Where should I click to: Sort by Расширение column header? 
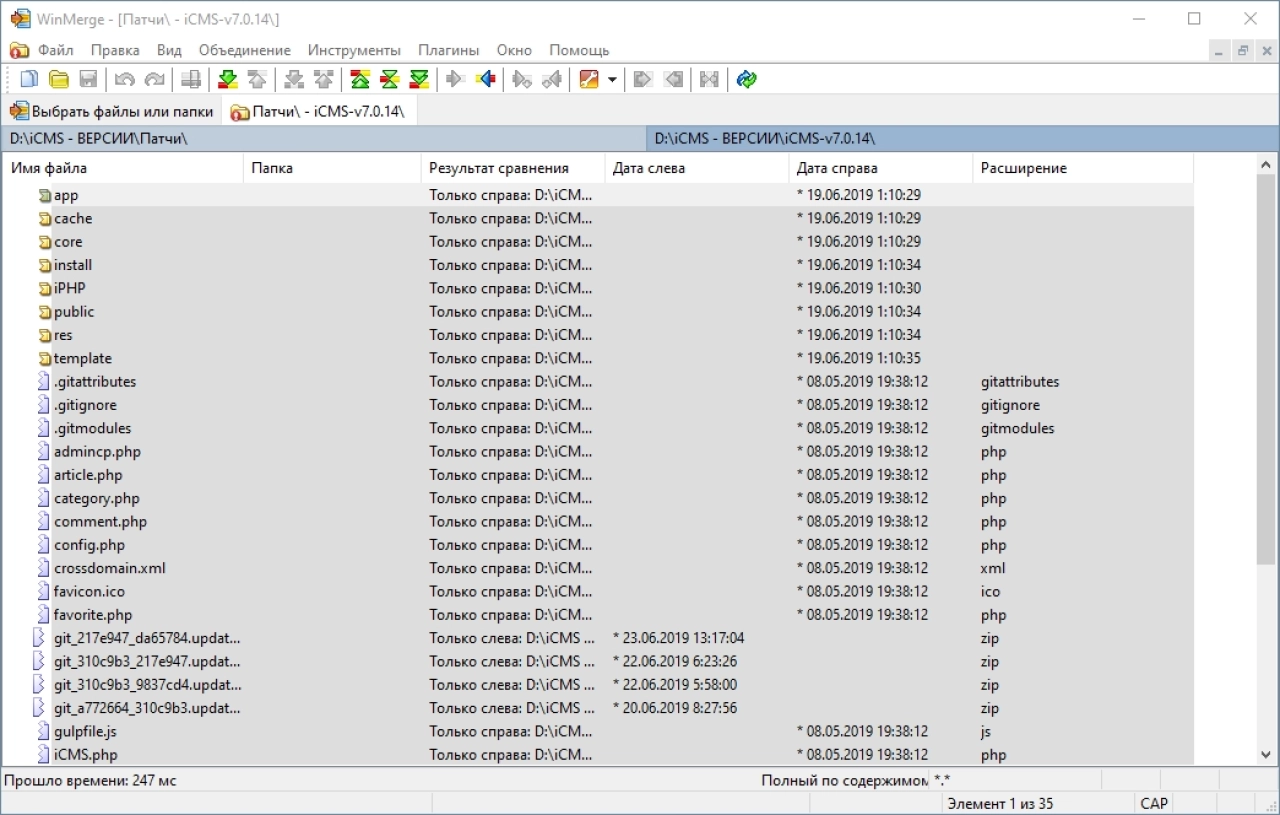point(1083,168)
